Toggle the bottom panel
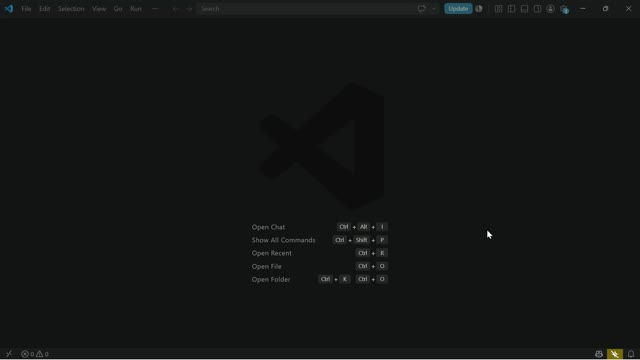This screenshot has height=360, width=640. pyautogui.click(x=524, y=9)
